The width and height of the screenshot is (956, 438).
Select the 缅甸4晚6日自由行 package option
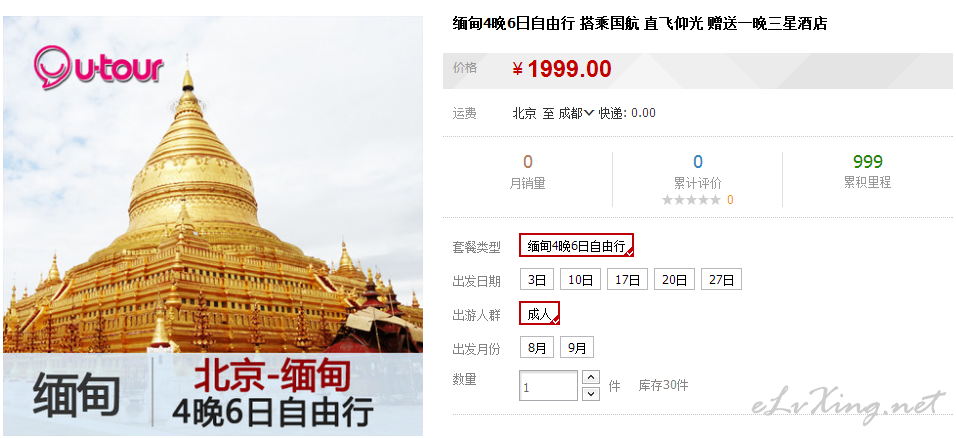coord(576,246)
